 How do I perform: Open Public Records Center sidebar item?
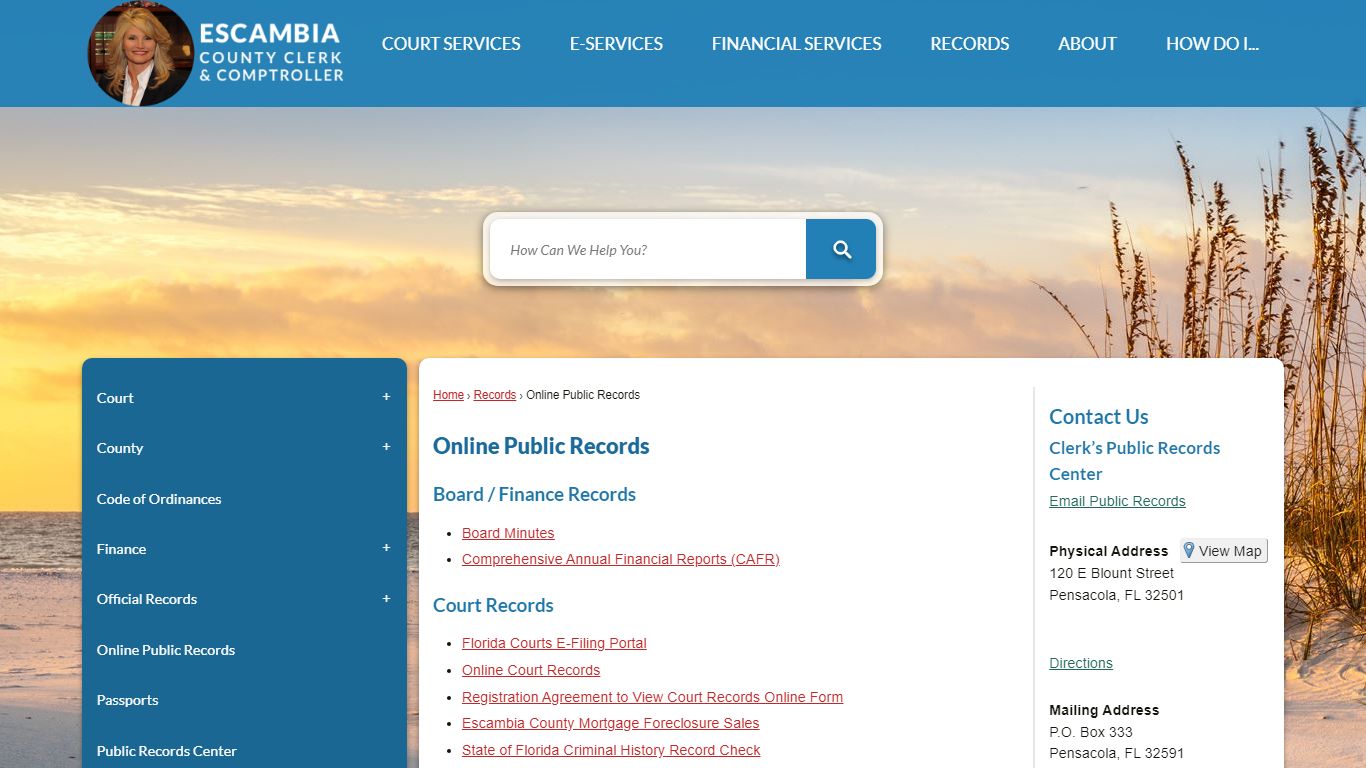[x=167, y=751]
